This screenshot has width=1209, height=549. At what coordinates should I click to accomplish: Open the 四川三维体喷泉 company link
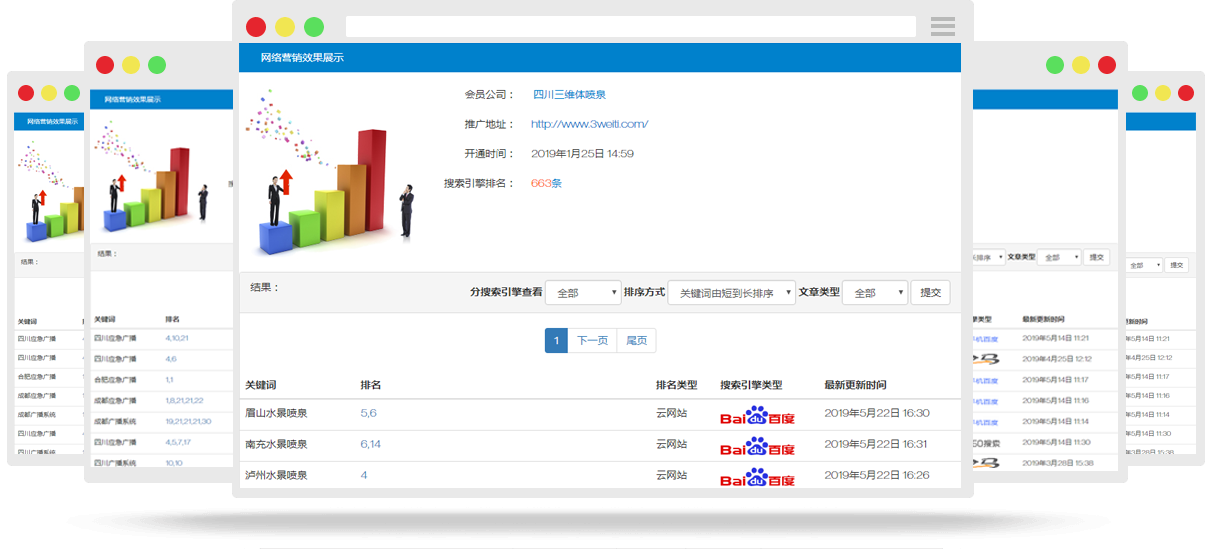pyautogui.click(x=569, y=95)
